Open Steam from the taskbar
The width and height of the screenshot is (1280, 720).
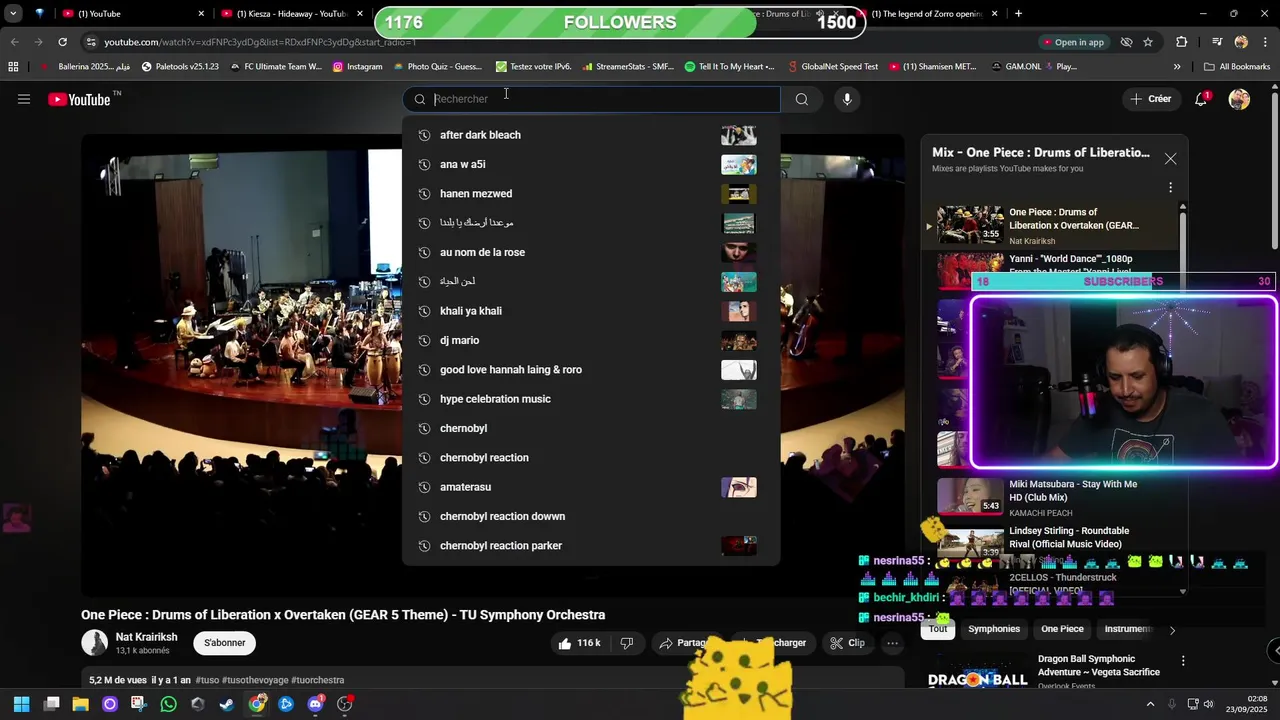[227, 704]
